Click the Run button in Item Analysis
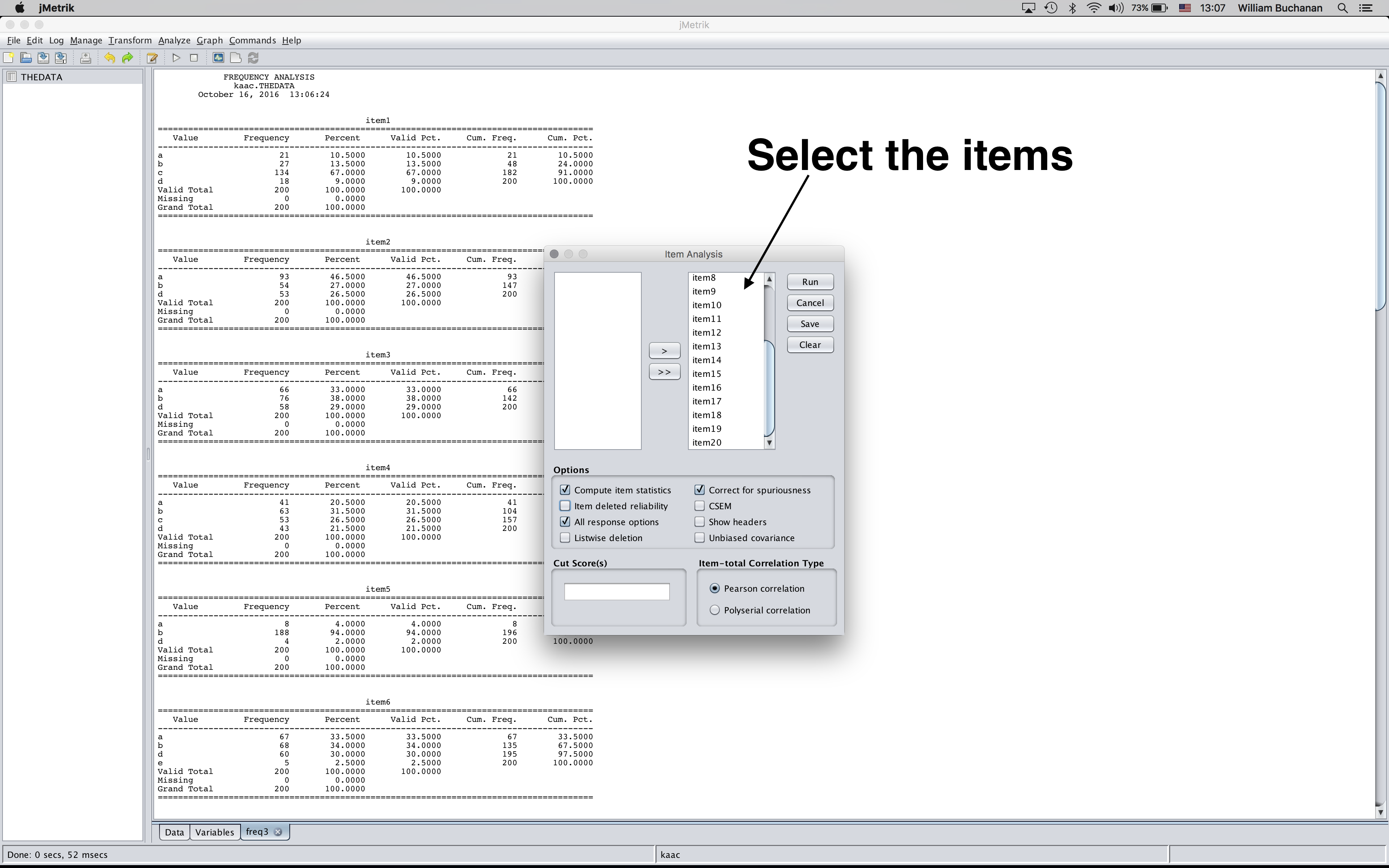Image resolution: width=1389 pixels, height=868 pixels. (810, 282)
